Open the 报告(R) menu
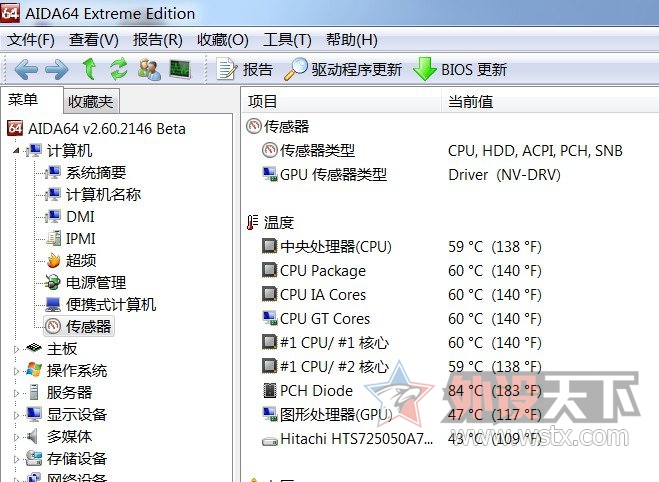The width and height of the screenshot is (659, 482). (x=158, y=40)
